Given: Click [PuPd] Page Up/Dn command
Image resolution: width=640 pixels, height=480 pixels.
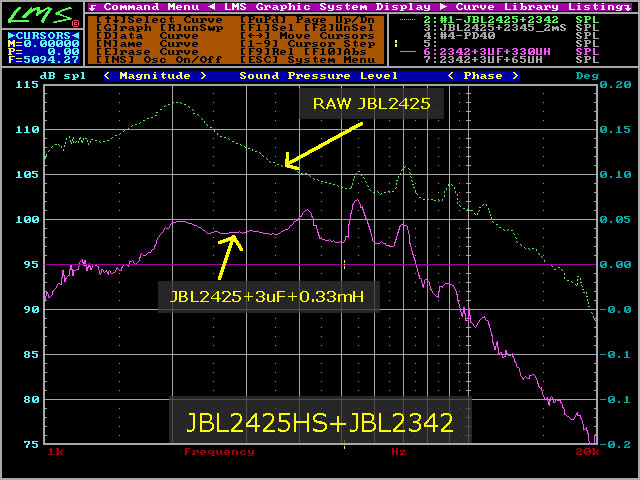Looking at the screenshot, I should (307, 20).
